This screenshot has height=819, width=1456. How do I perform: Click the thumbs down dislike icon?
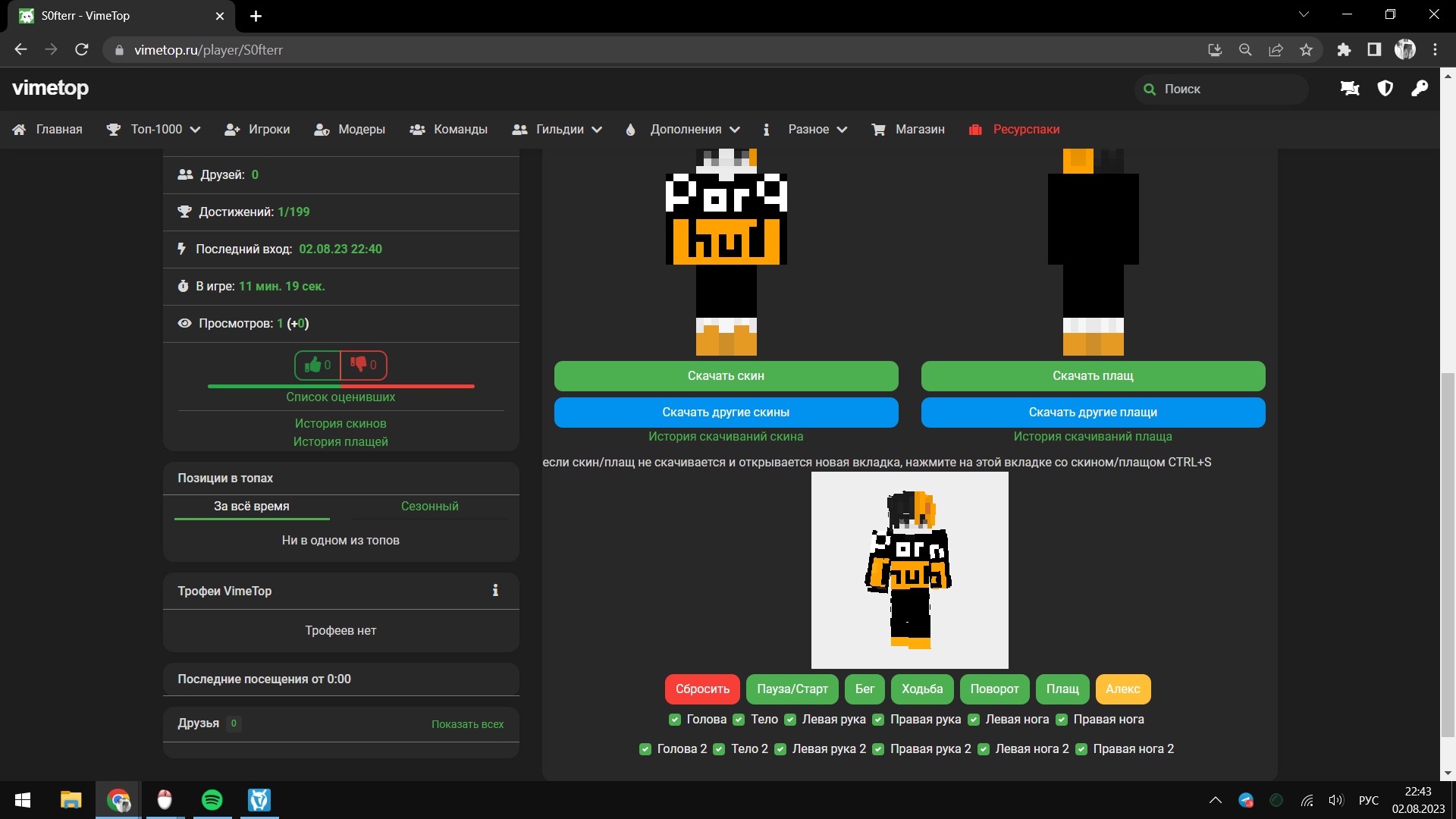tap(359, 365)
